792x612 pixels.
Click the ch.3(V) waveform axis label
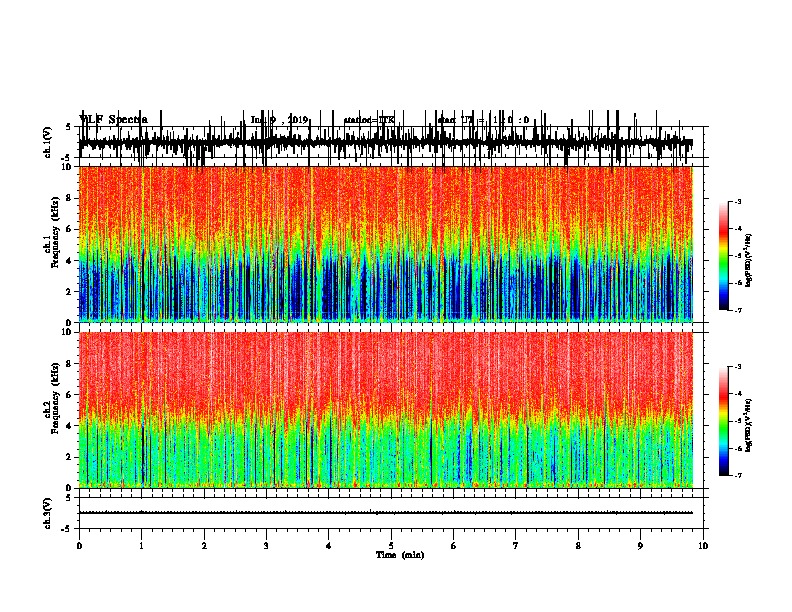coord(48,513)
